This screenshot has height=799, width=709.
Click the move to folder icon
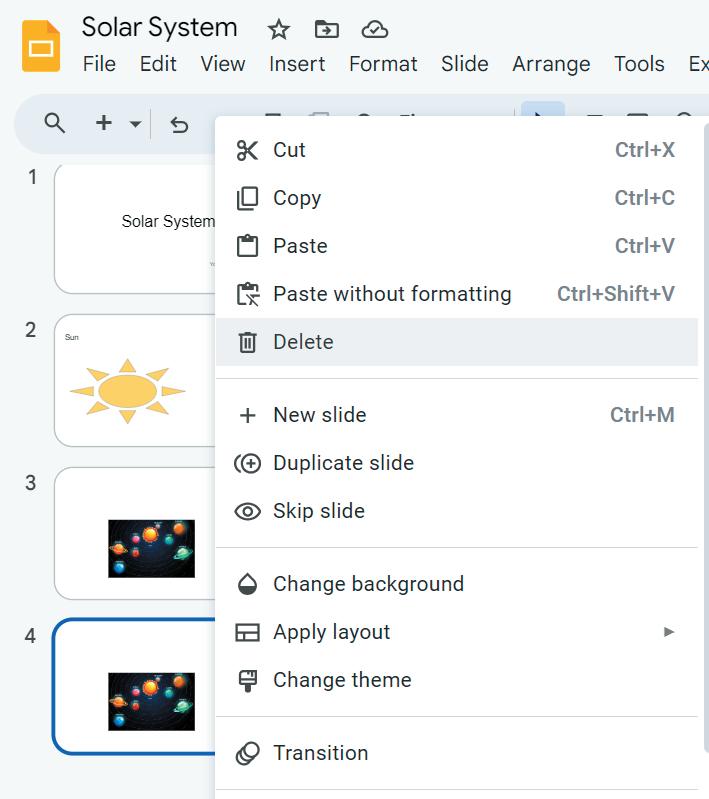click(326, 29)
